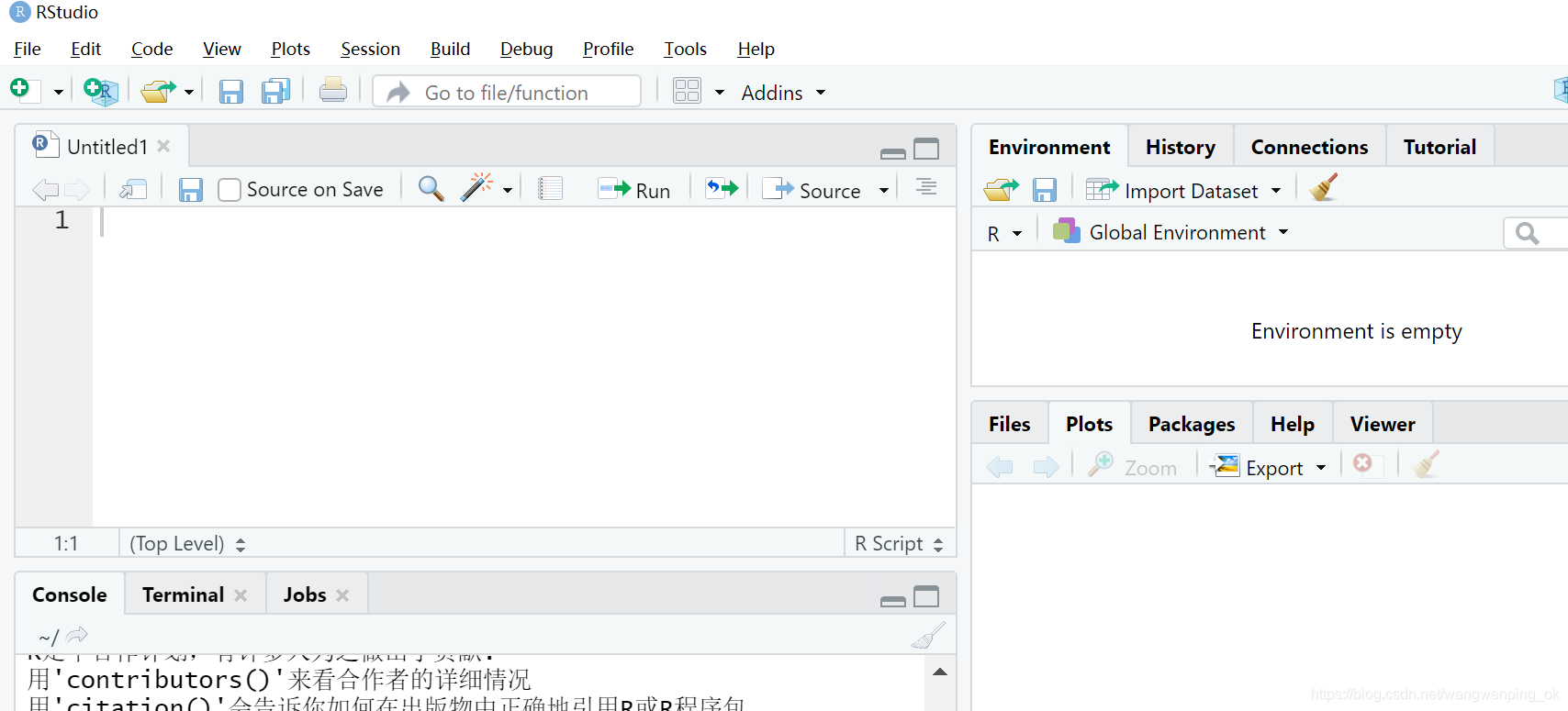
Task: Compile report notebook icon
Action: (550, 189)
